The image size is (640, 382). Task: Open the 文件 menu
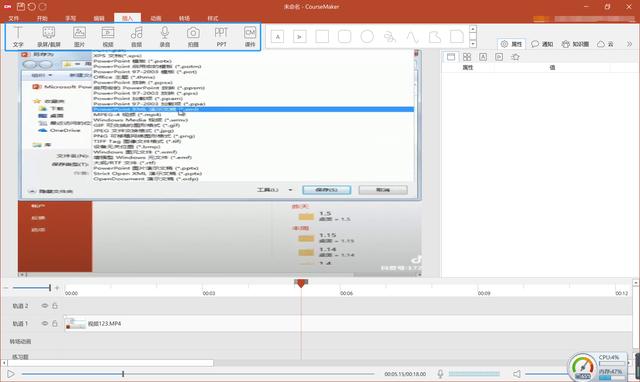pos(14,18)
